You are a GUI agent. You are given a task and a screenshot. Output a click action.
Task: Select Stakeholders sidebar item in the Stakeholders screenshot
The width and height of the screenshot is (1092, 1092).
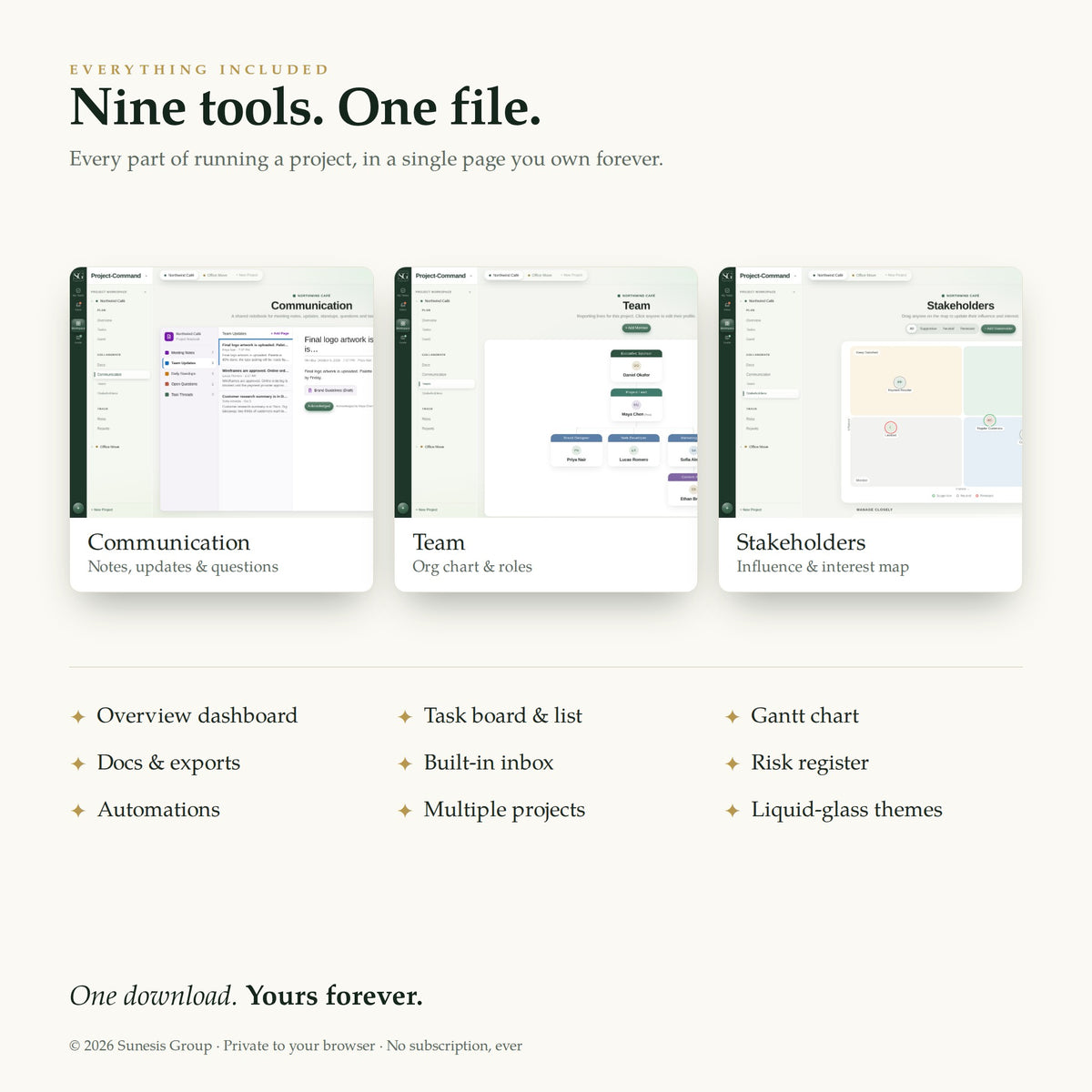point(771,393)
